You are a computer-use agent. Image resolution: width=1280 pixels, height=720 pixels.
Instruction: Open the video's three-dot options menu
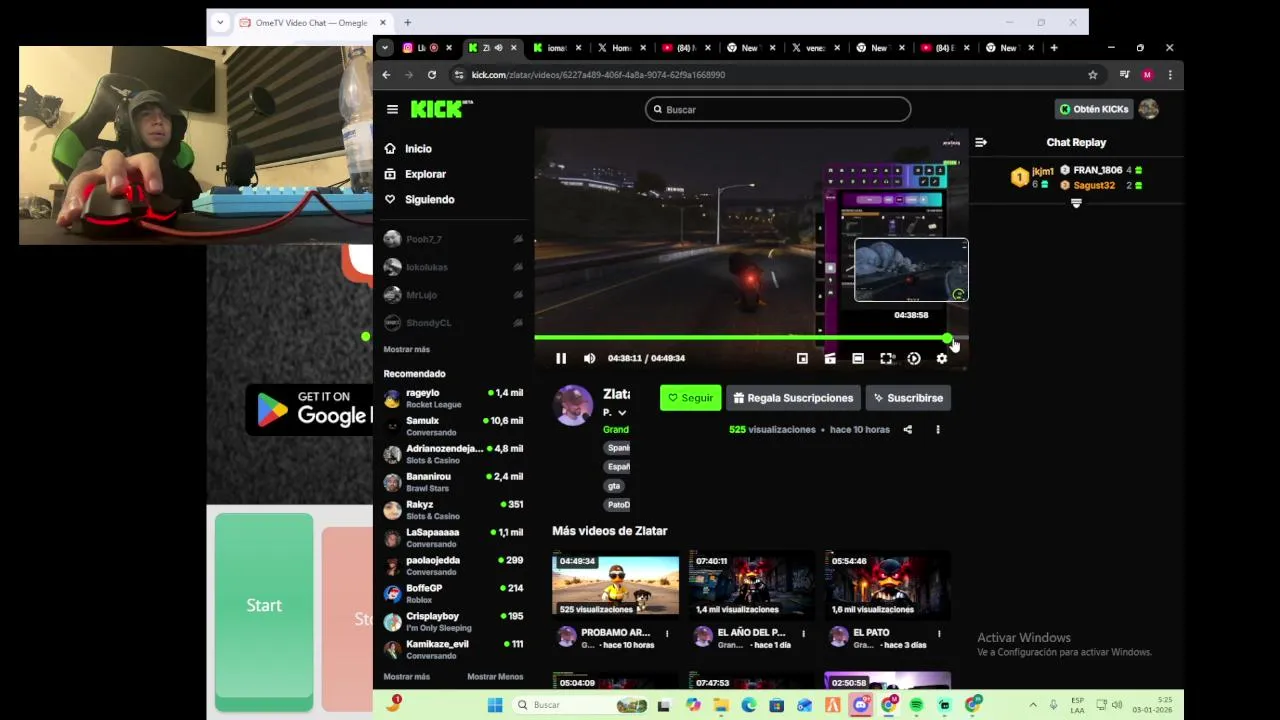[937, 429]
